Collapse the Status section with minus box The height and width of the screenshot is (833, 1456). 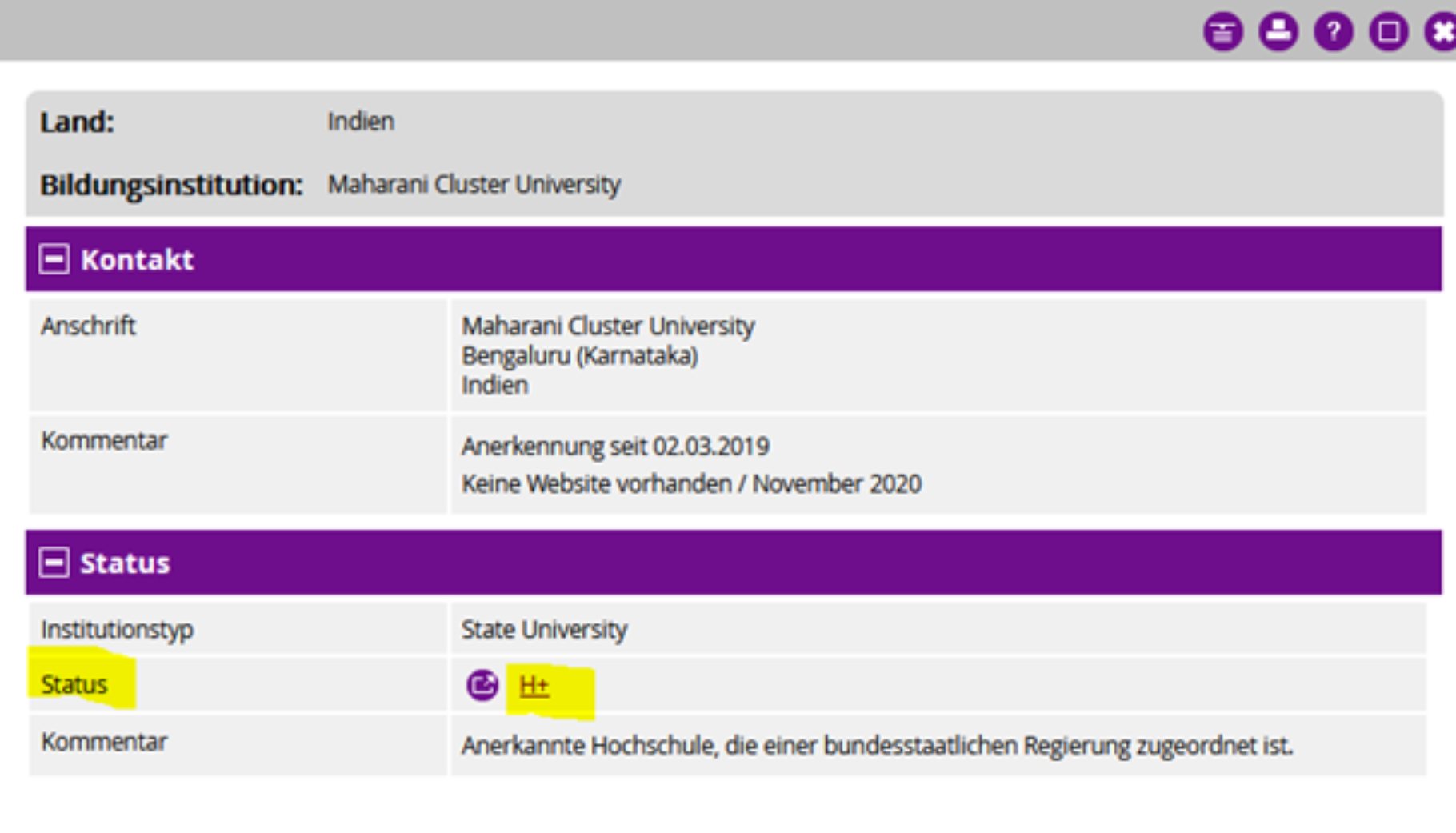point(54,563)
